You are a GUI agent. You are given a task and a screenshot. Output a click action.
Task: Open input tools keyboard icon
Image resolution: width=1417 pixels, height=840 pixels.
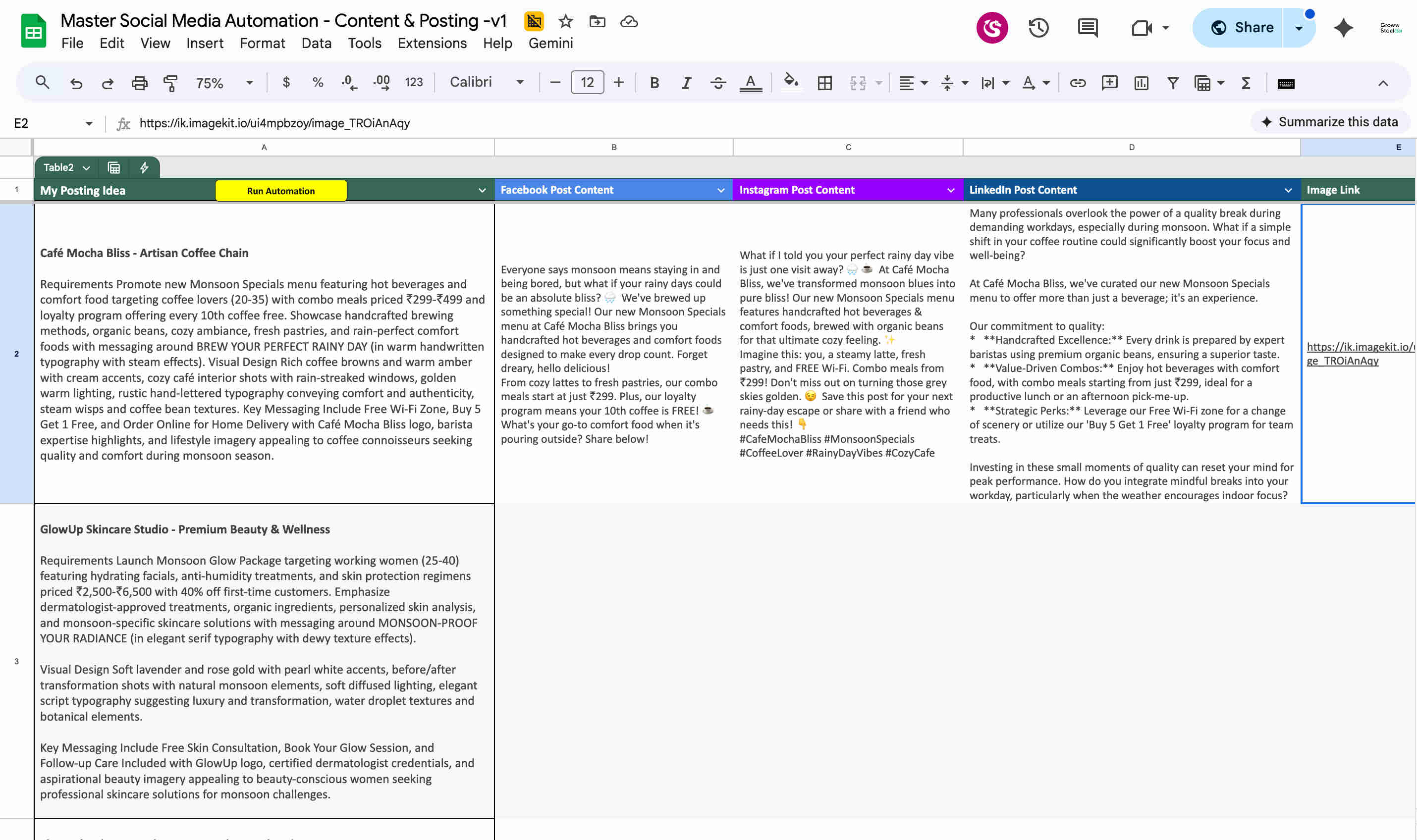pyautogui.click(x=1286, y=84)
